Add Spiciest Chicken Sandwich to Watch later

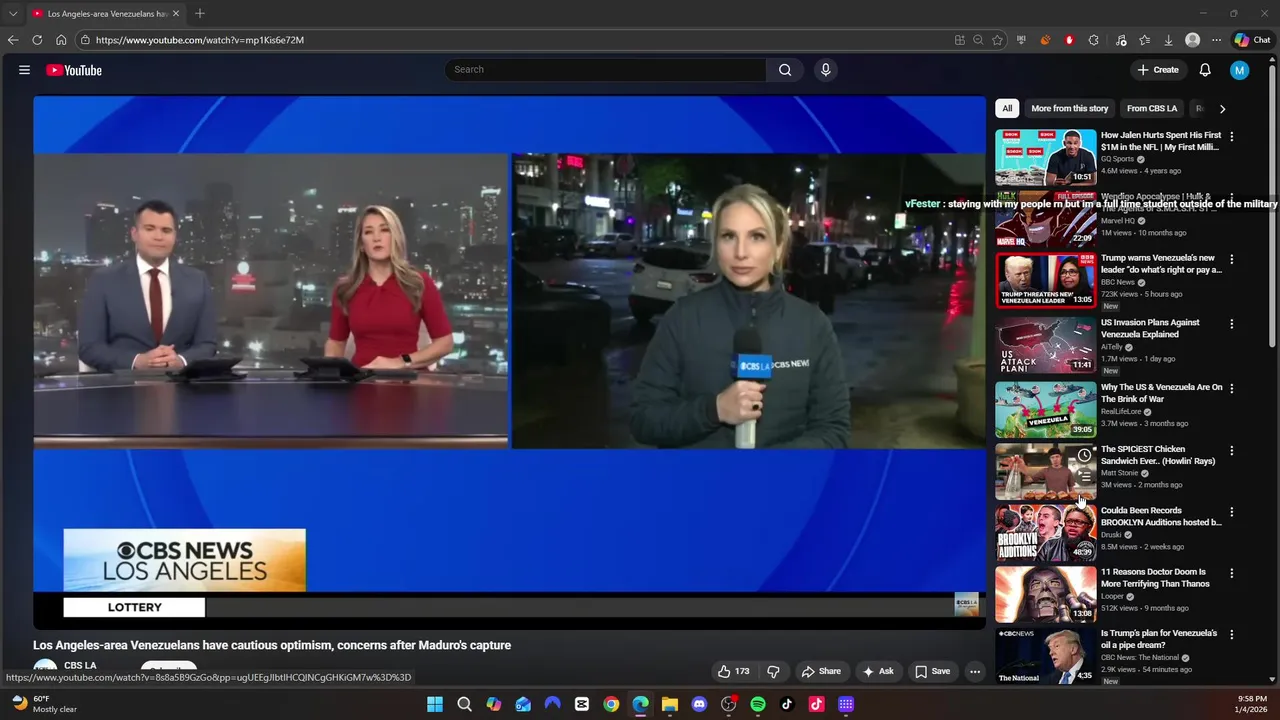coord(1084,456)
